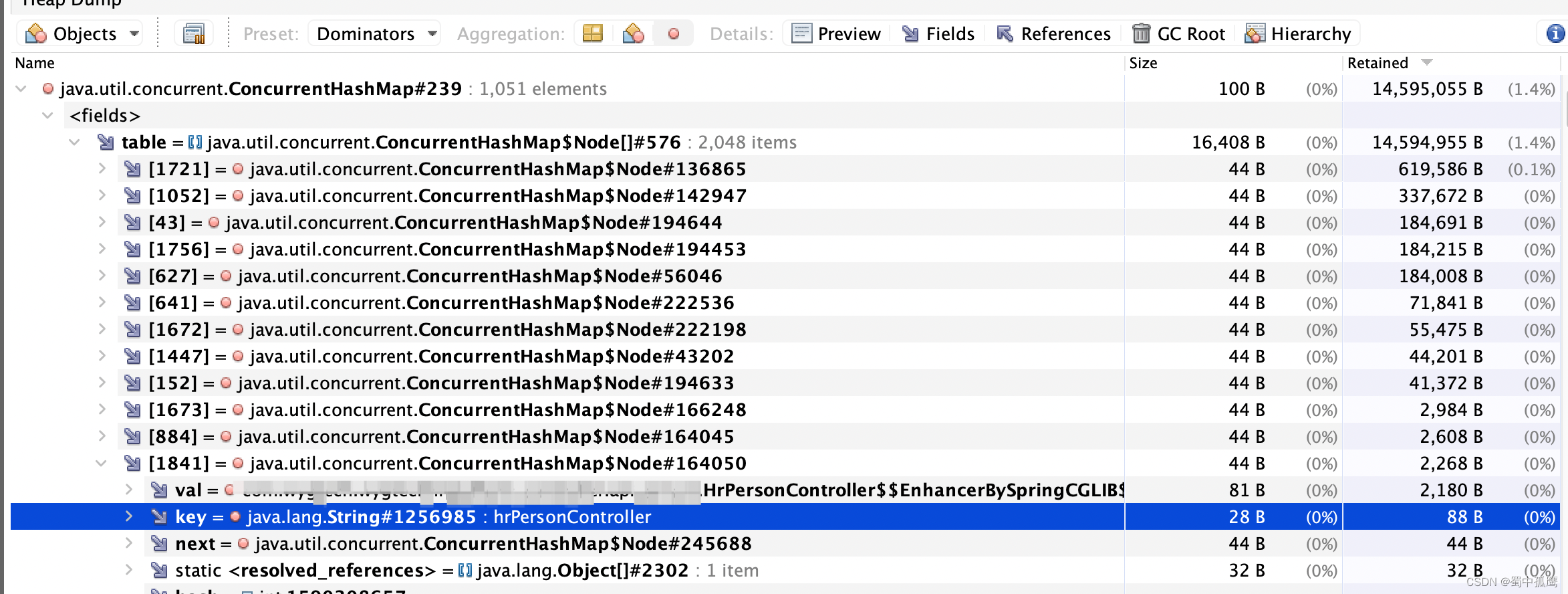Image resolution: width=1568 pixels, height=594 pixels.
Task: Expand the static resolved_references field
Action: coord(128,570)
